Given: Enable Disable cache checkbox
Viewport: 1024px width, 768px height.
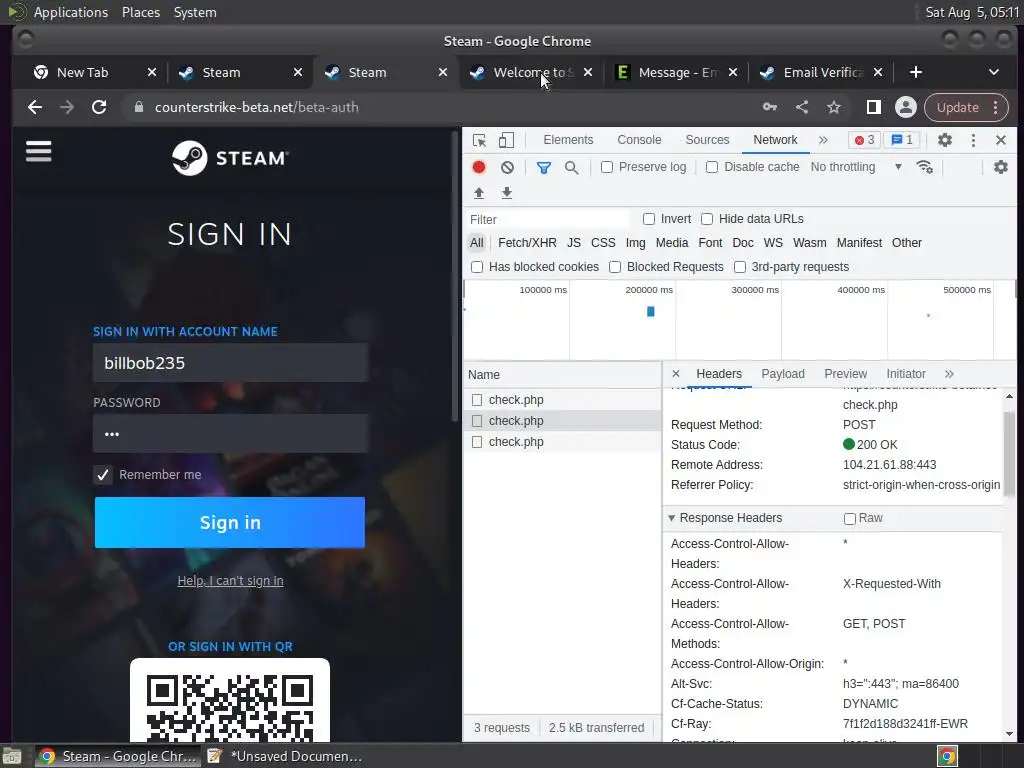Looking at the screenshot, I should click(712, 167).
